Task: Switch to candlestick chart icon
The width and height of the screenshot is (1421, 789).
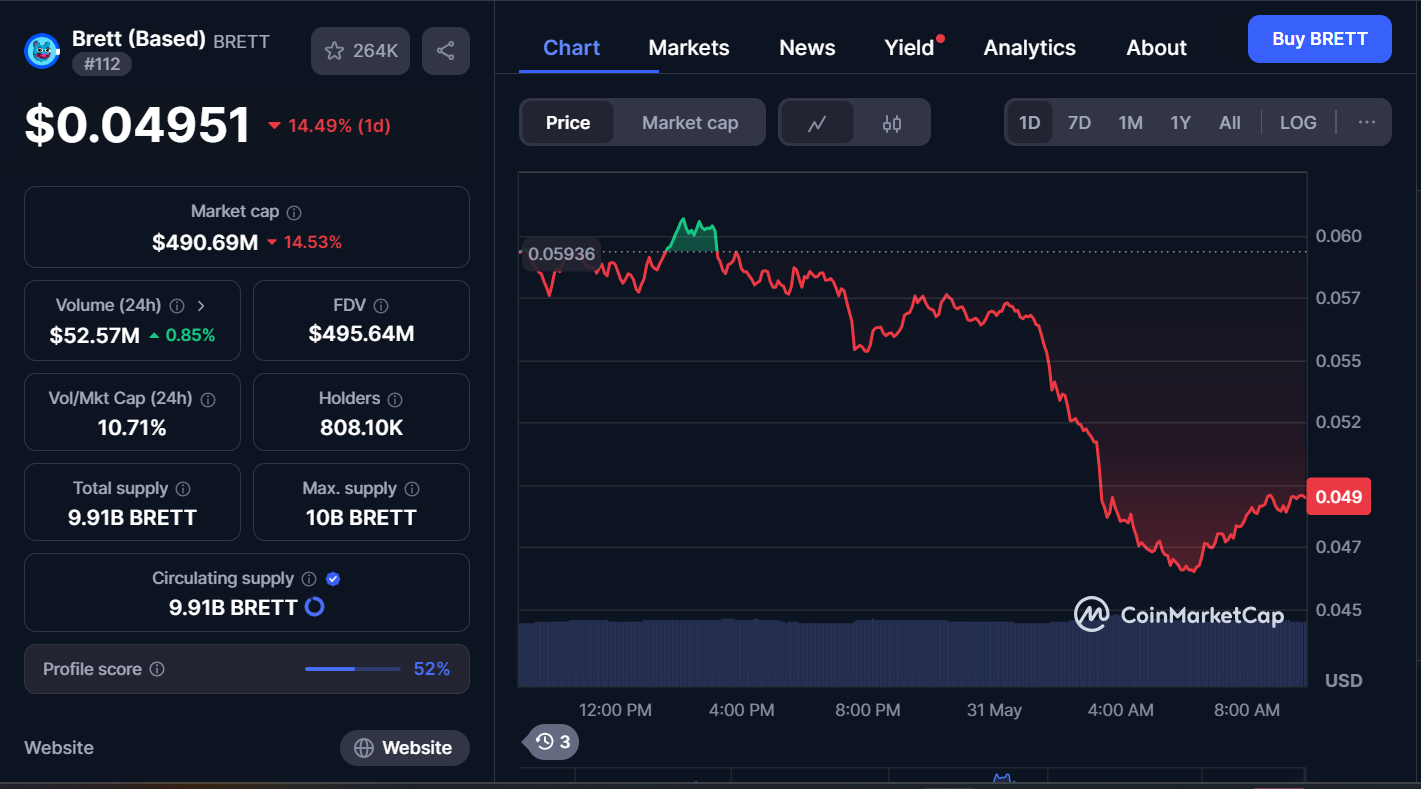Action: pos(892,123)
